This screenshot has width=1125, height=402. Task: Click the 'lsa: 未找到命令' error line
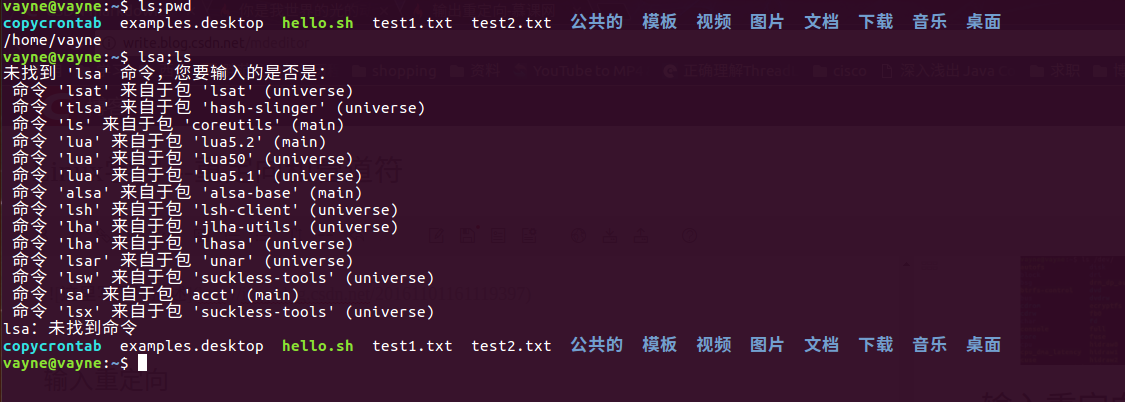(x=70, y=329)
